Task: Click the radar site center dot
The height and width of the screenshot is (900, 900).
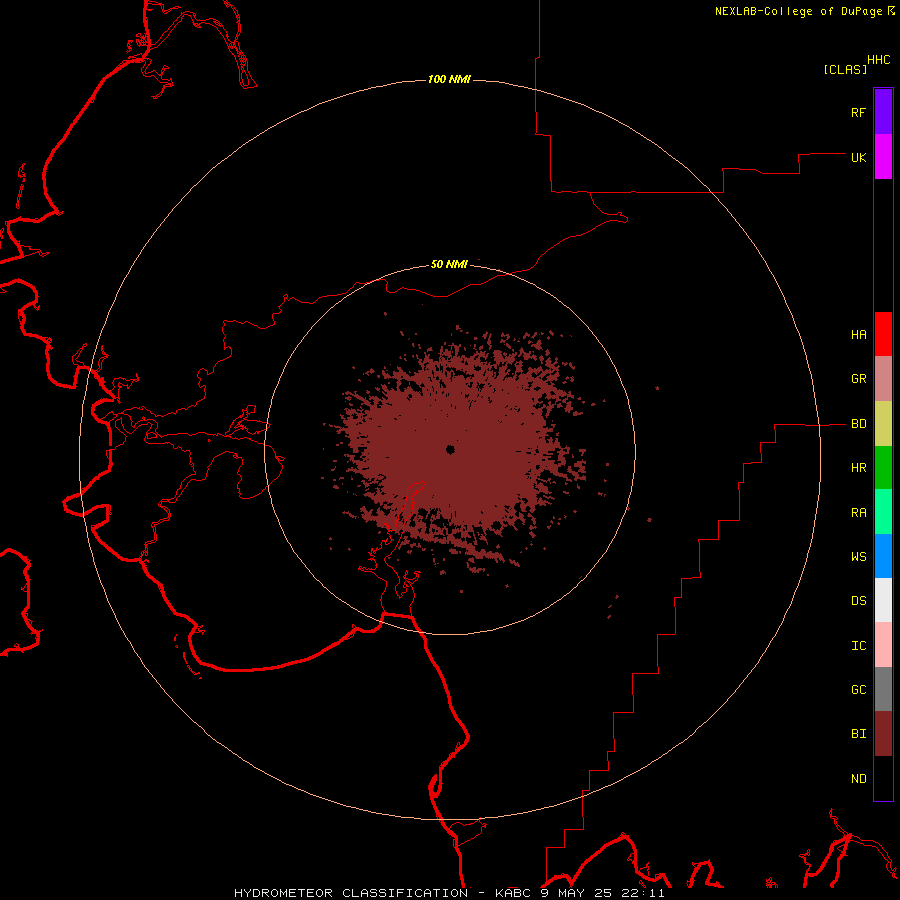Action: [451, 449]
